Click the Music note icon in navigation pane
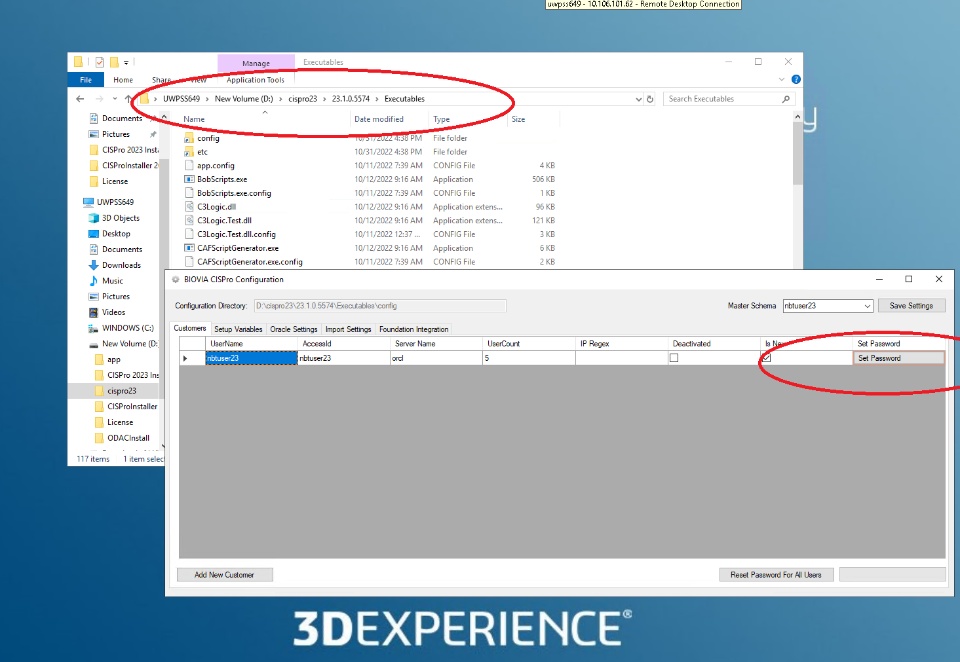Viewport: 960px width, 662px height. 94,280
